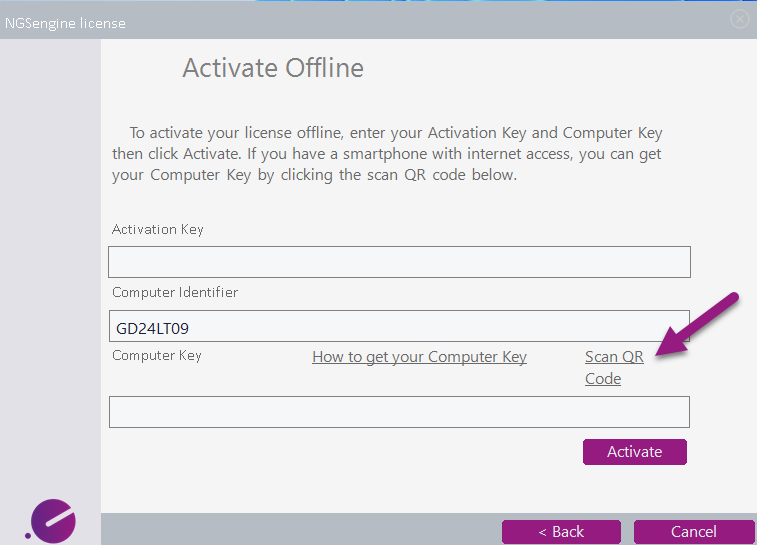Click the purple arrow pointing to Scan QR
757x545 pixels.
point(697,324)
